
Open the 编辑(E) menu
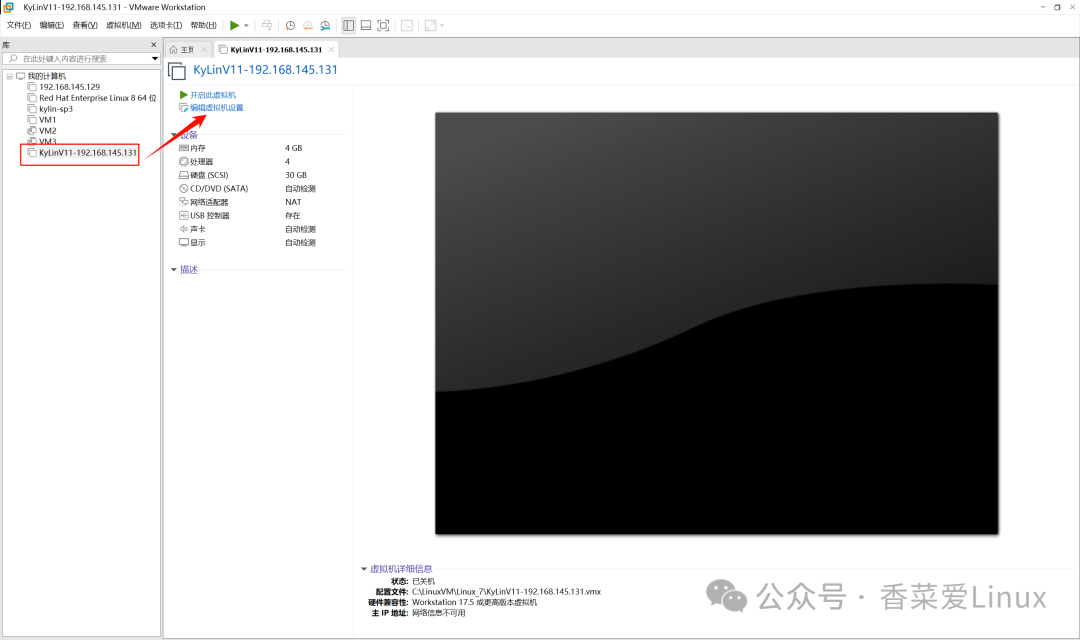(x=52, y=25)
